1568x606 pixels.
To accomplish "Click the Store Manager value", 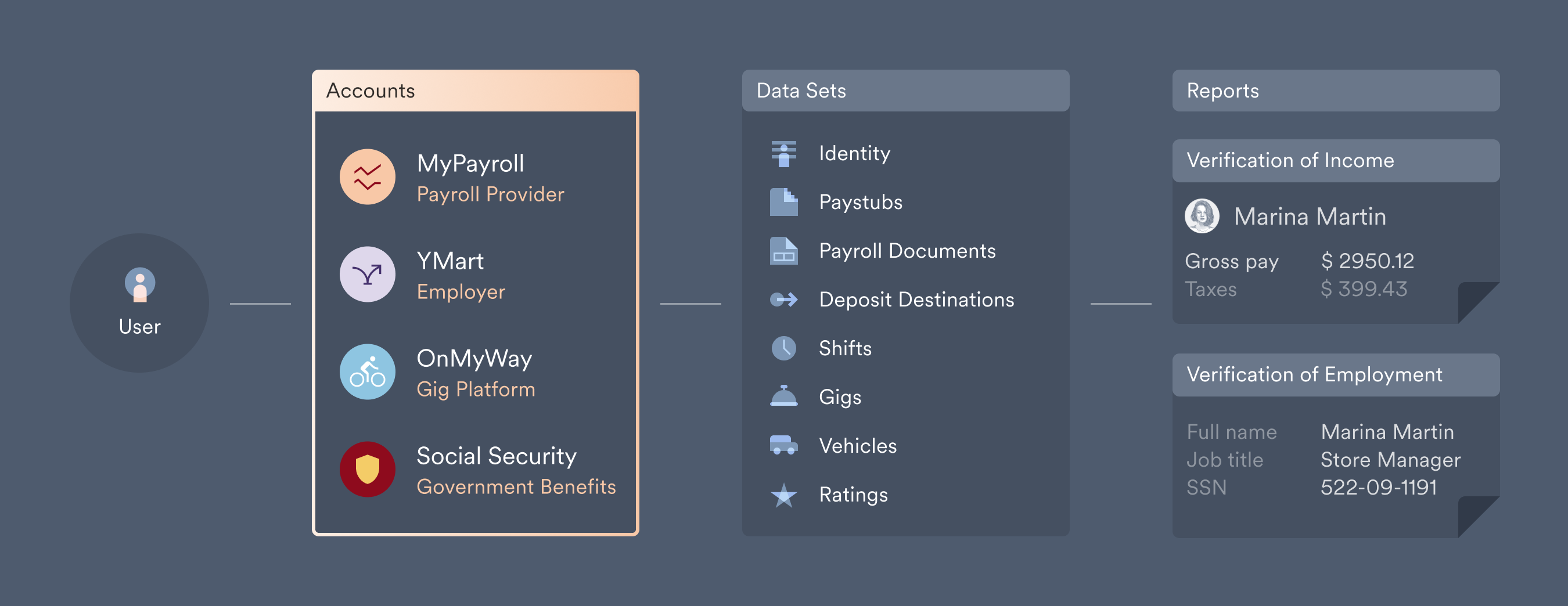I will tap(1391, 460).
